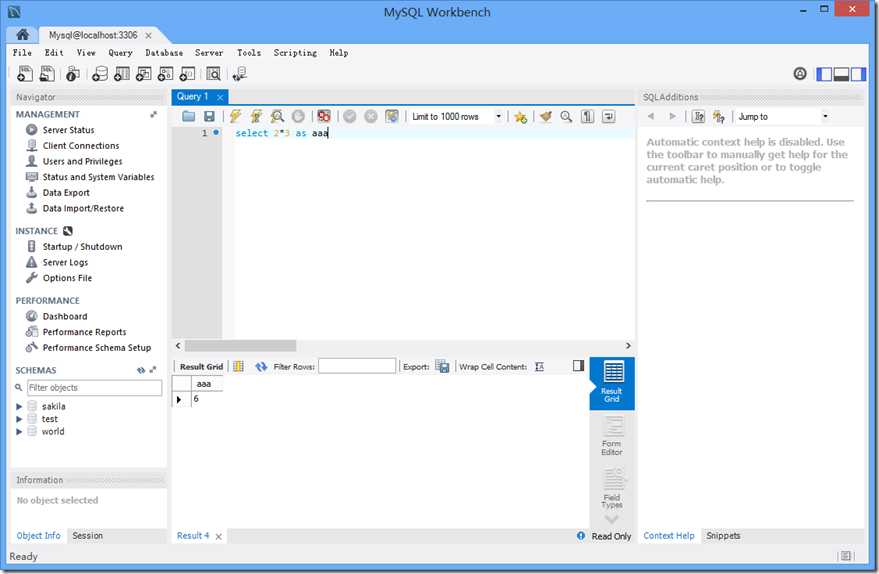
Task: Expand the test schema
Action: [19, 419]
